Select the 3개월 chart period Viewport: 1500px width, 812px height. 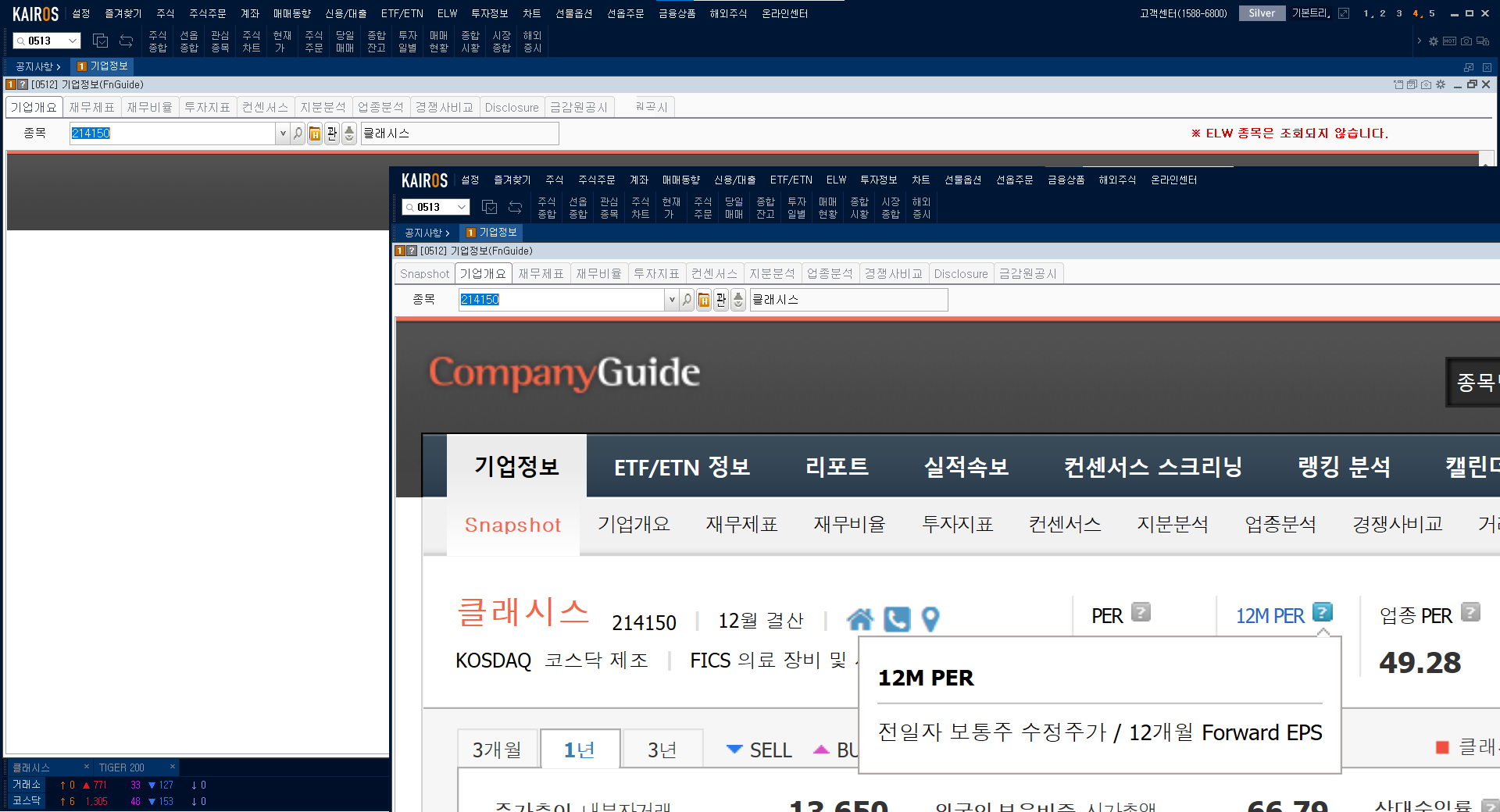[498, 750]
